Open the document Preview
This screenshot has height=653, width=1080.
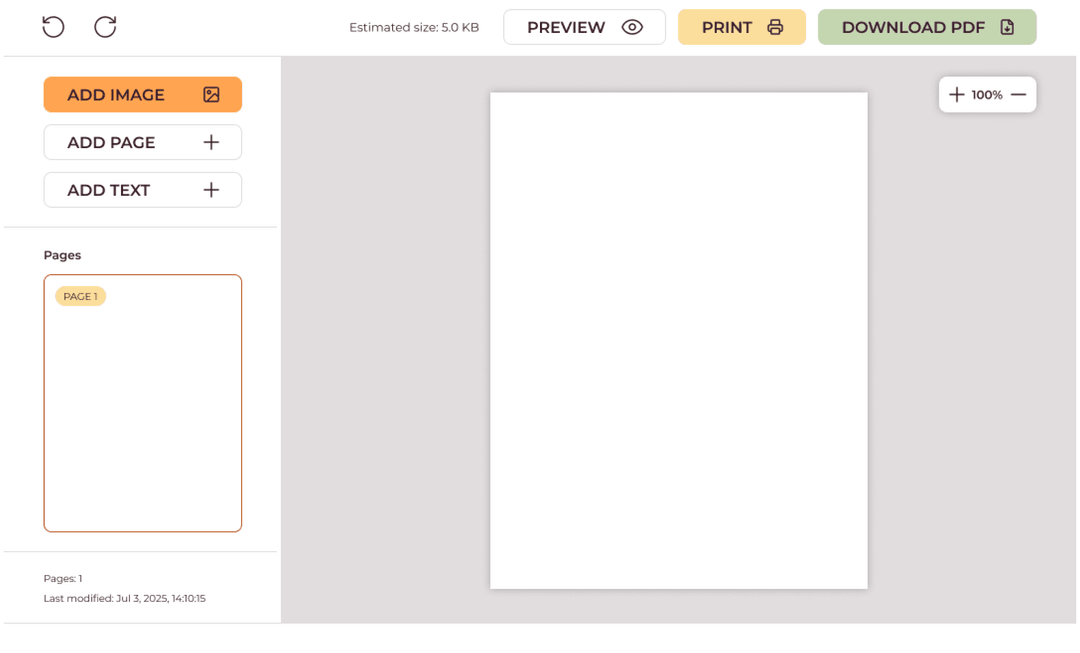coord(584,27)
